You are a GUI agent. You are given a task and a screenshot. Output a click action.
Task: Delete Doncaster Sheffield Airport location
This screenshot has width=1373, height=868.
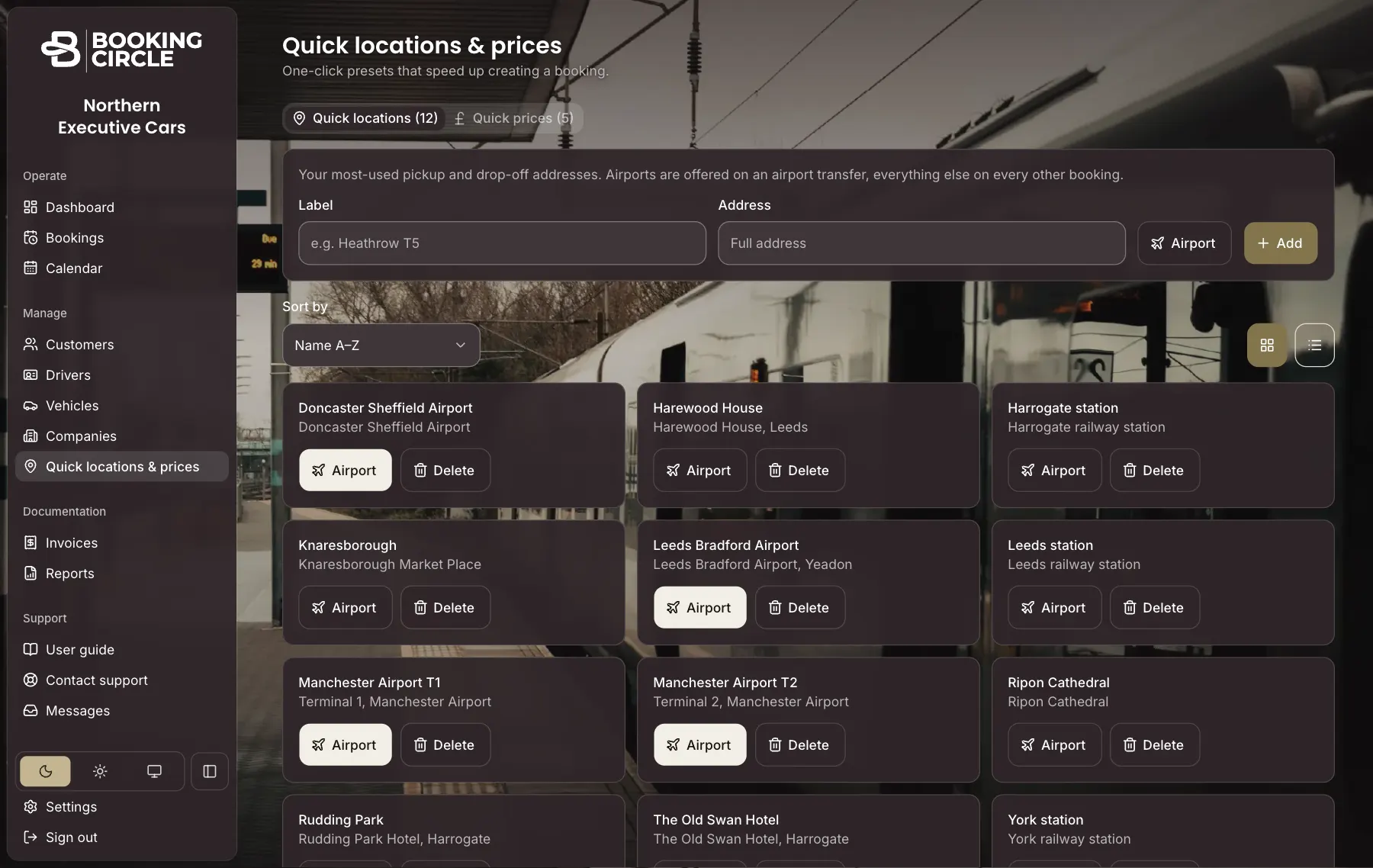coord(445,470)
